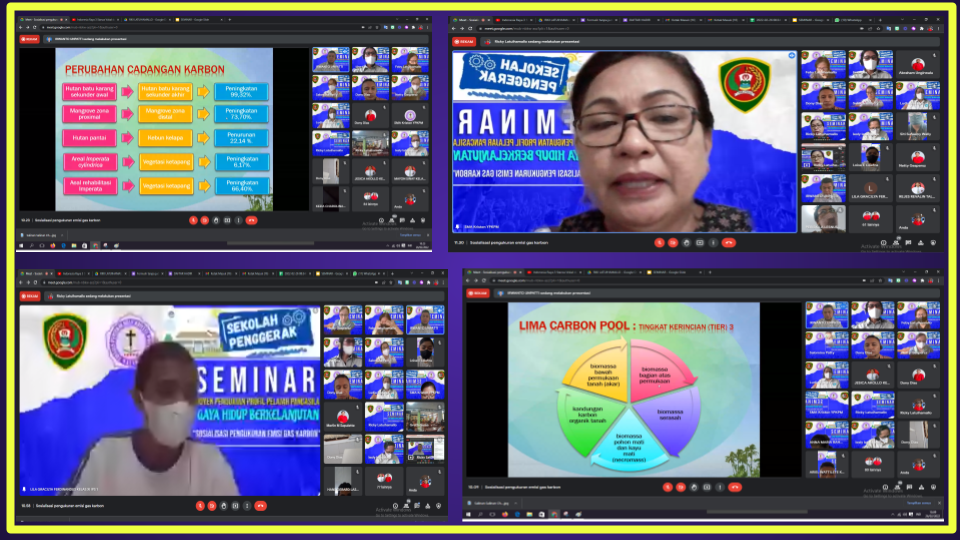Close downloads bar in Perubahan Cadangan Karbon window
The image size is (960, 540).
(x=428, y=235)
